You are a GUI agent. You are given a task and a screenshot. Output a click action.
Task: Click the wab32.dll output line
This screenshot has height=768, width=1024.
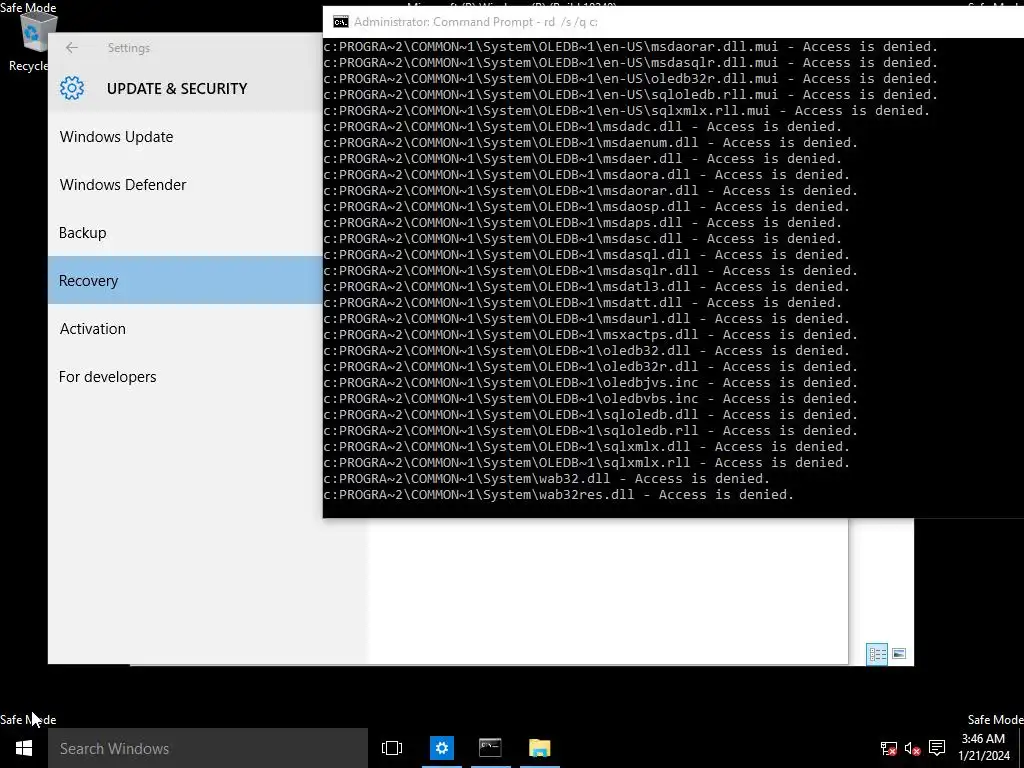pos(547,479)
